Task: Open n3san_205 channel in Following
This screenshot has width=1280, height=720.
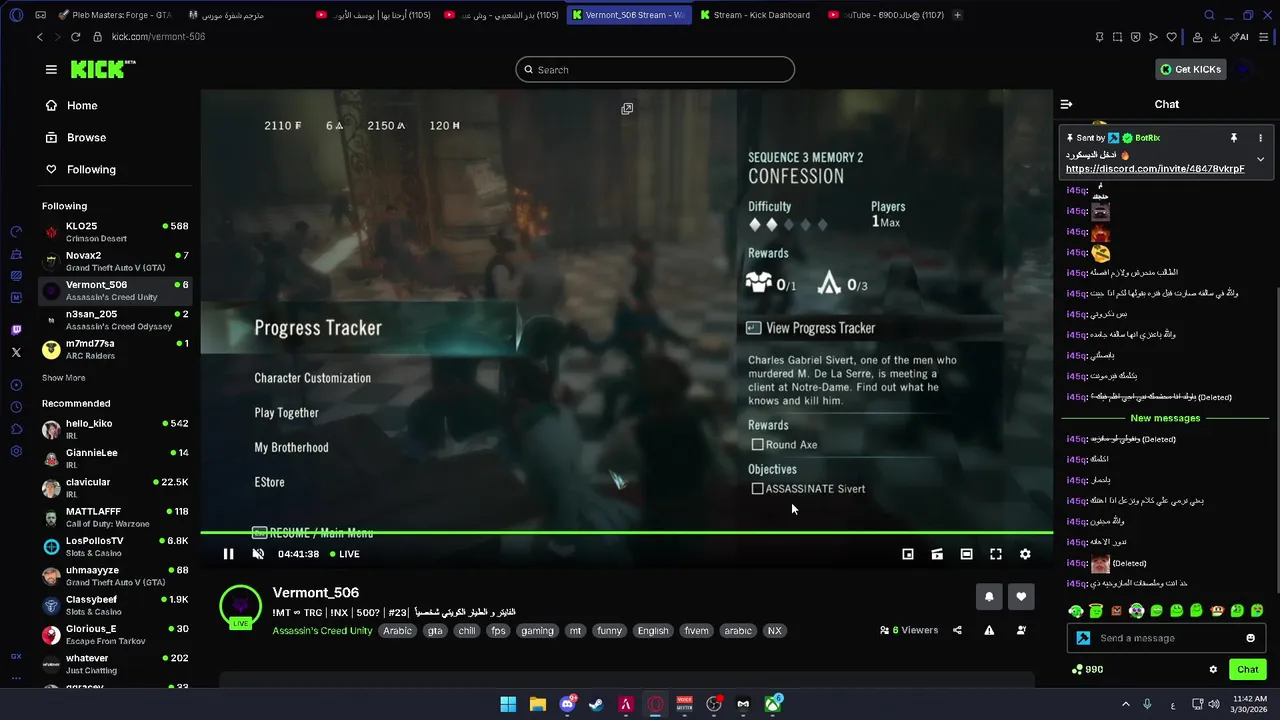Action: (115, 319)
